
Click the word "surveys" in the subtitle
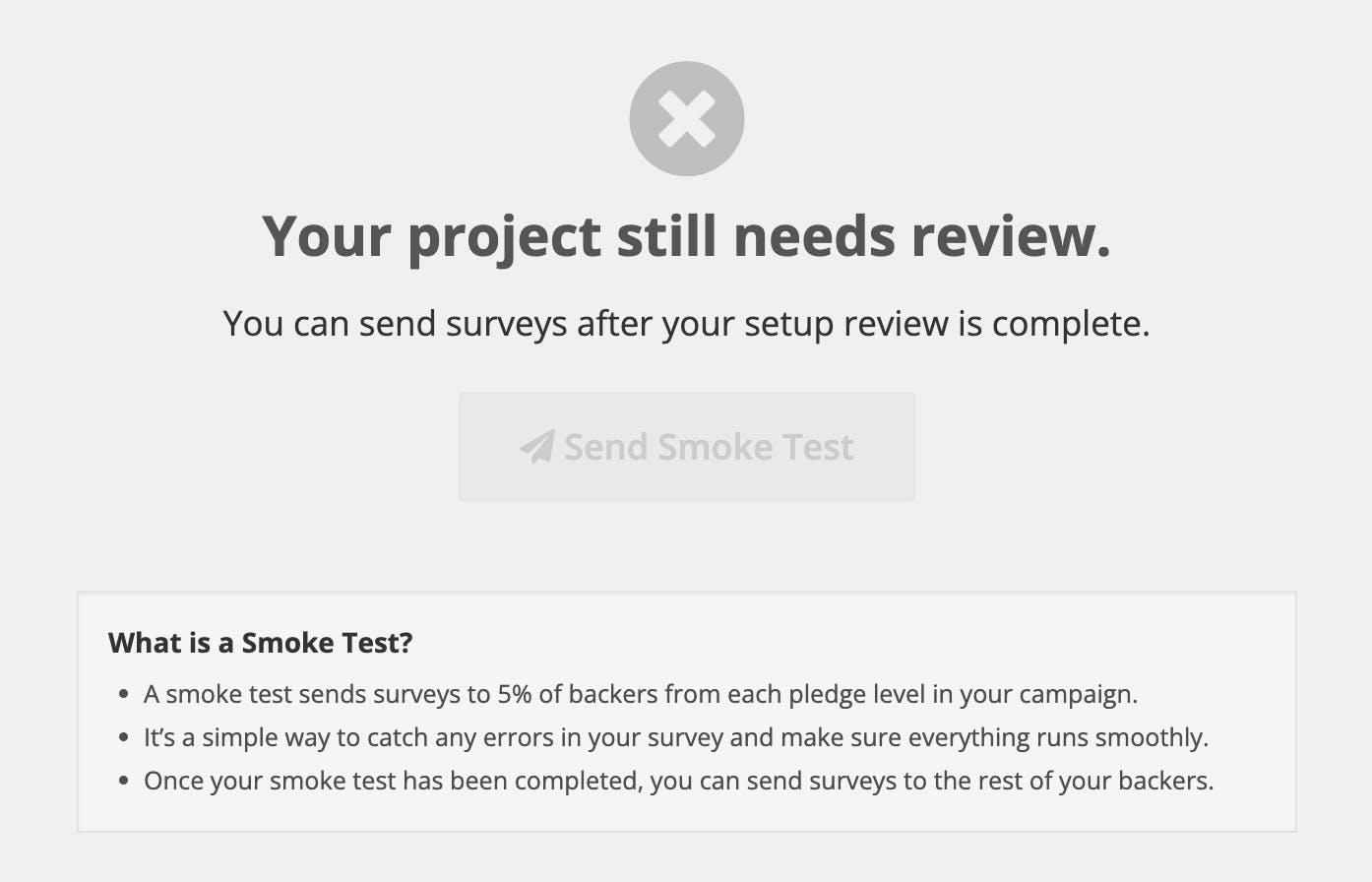[506, 323]
